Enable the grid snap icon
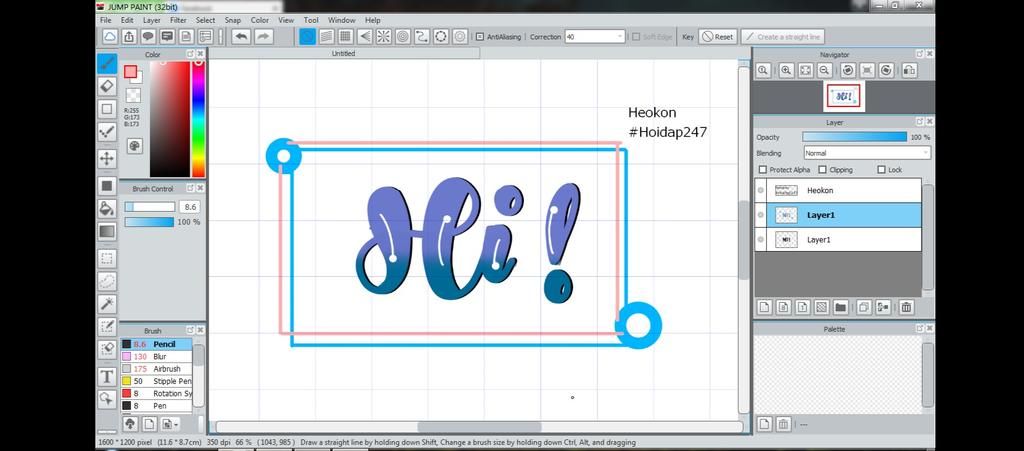The image size is (1024, 451). point(345,37)
